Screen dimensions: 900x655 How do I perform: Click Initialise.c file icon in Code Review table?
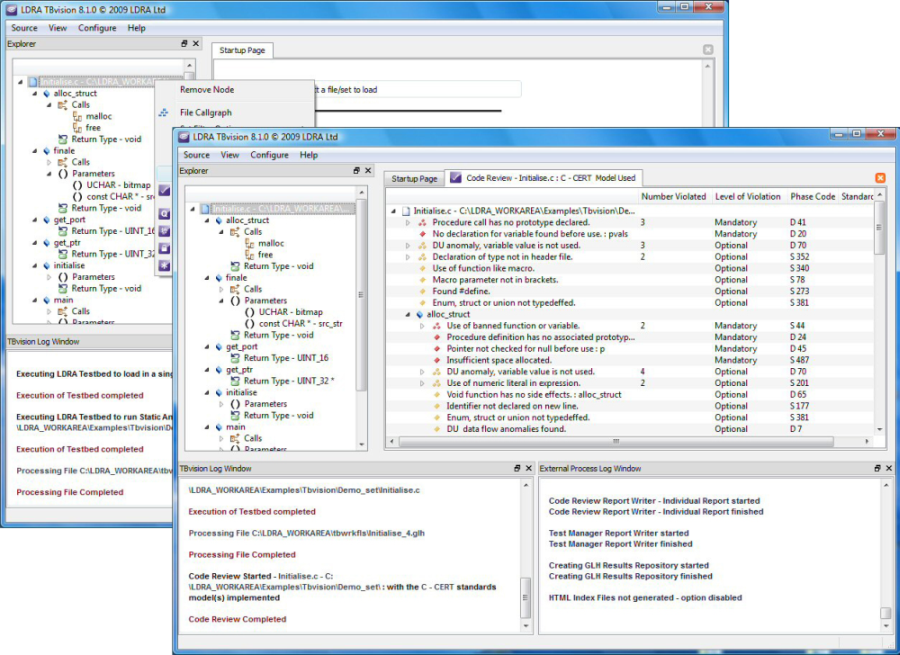point(406,211)
